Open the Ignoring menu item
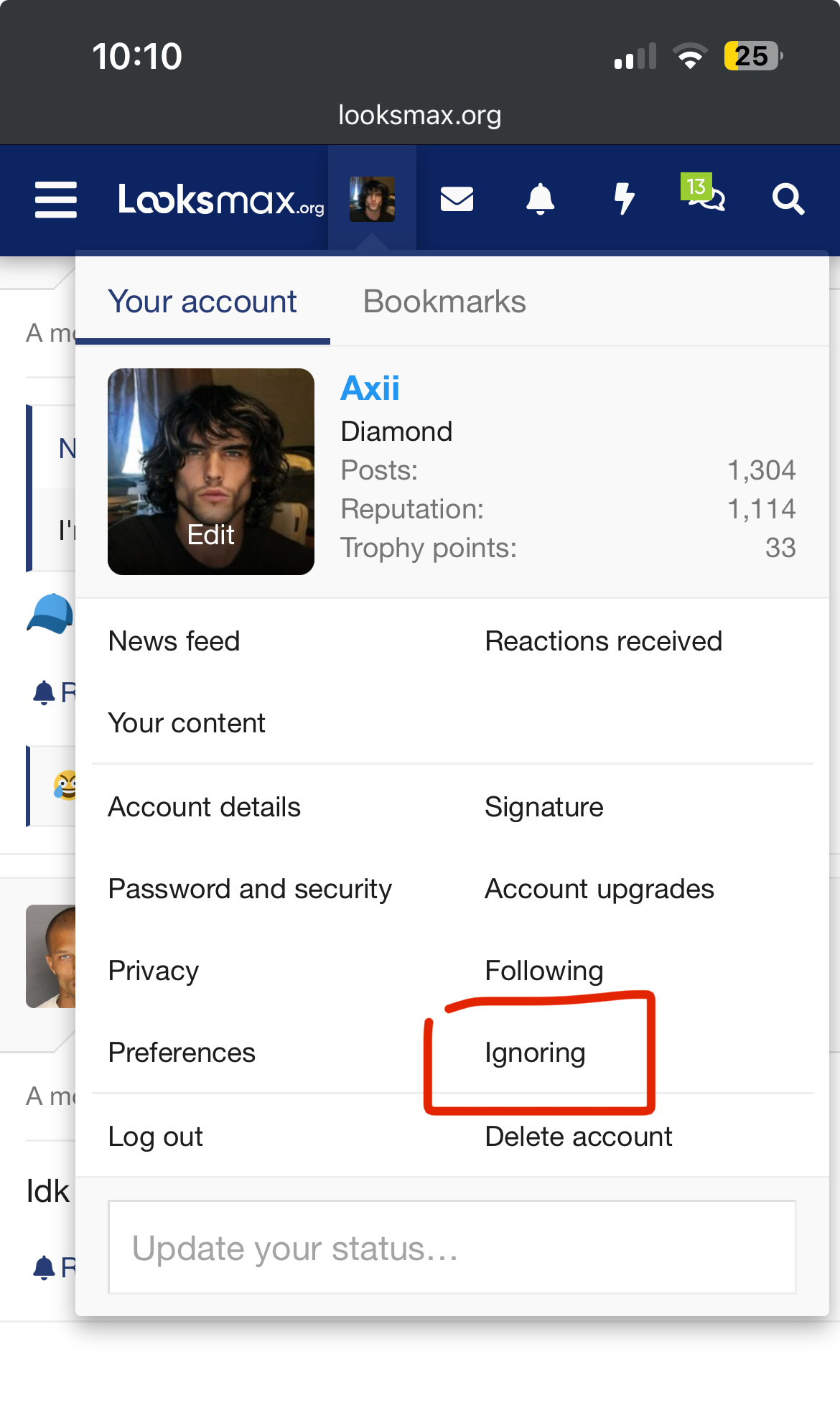Viewport: 840px width, 1408px height. coord(535,1053)
